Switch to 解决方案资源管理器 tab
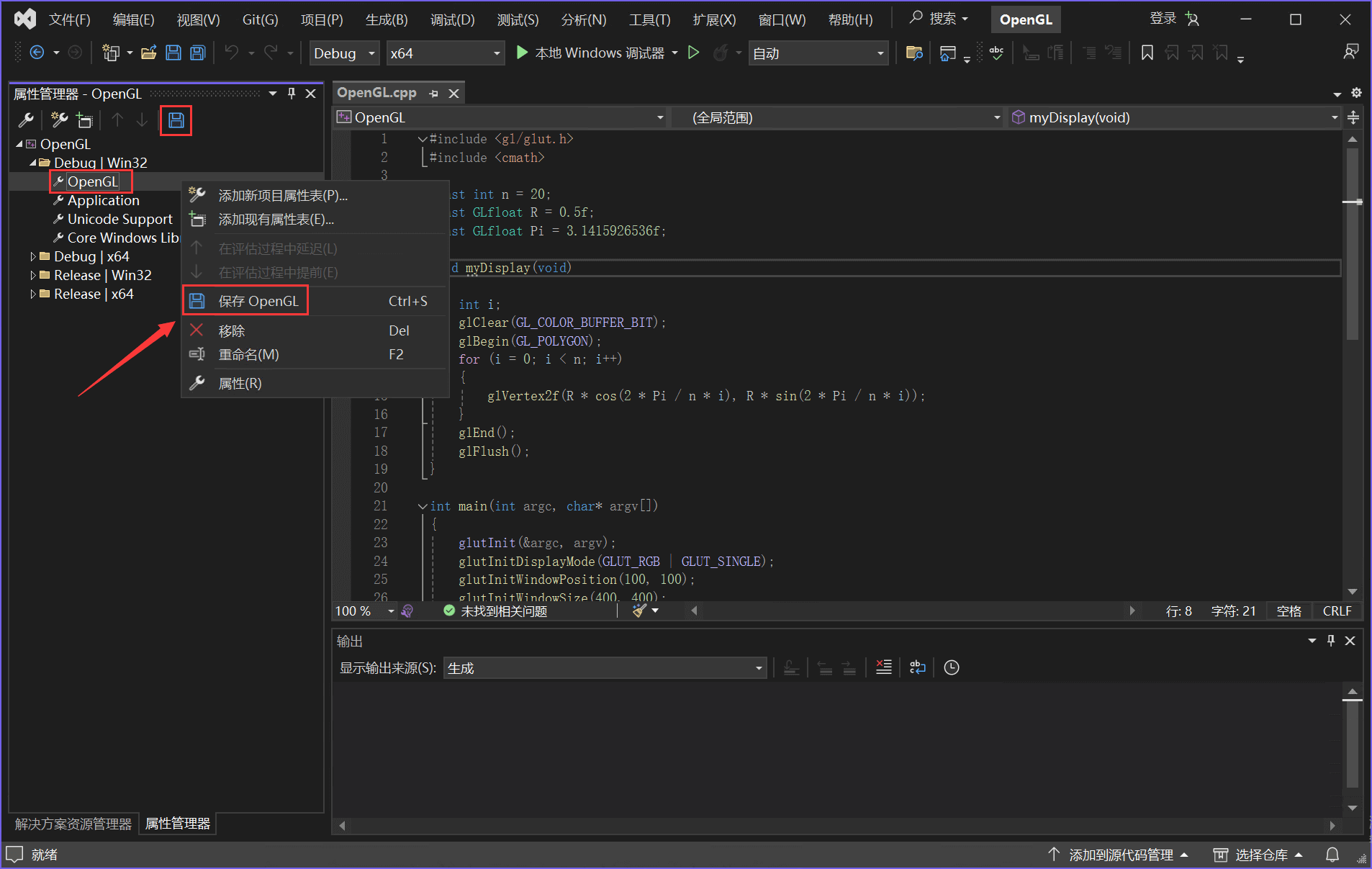The image size is (1372, 869). click(x=73, y=824)
